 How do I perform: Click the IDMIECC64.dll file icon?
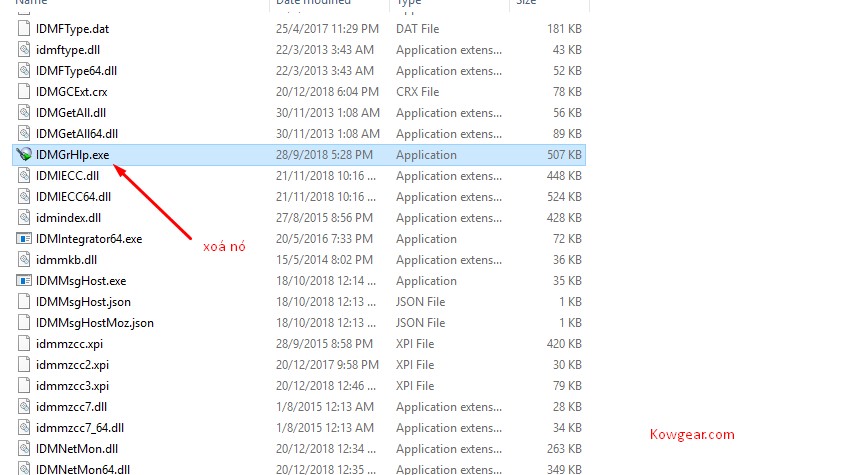[x=24, y=197]
